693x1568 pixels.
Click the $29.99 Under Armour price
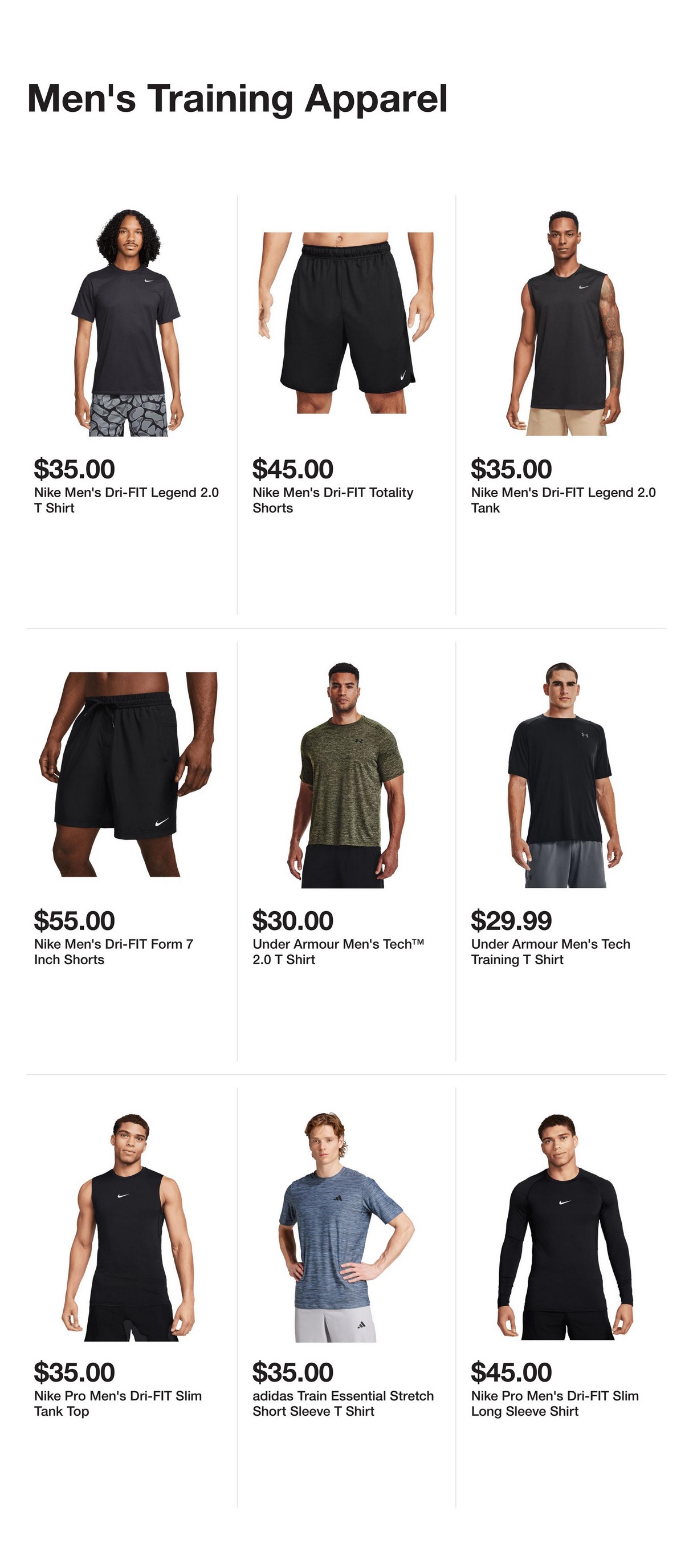coord(511,920)
